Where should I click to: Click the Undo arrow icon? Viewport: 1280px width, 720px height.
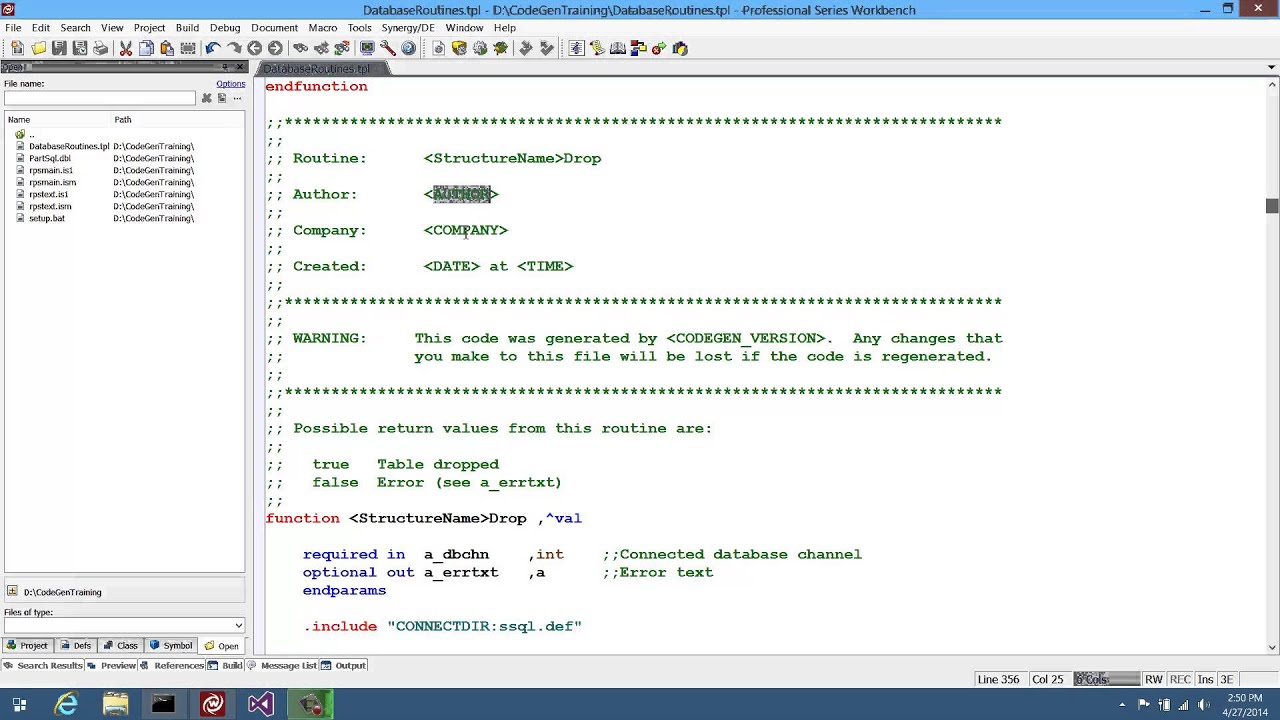213,48
